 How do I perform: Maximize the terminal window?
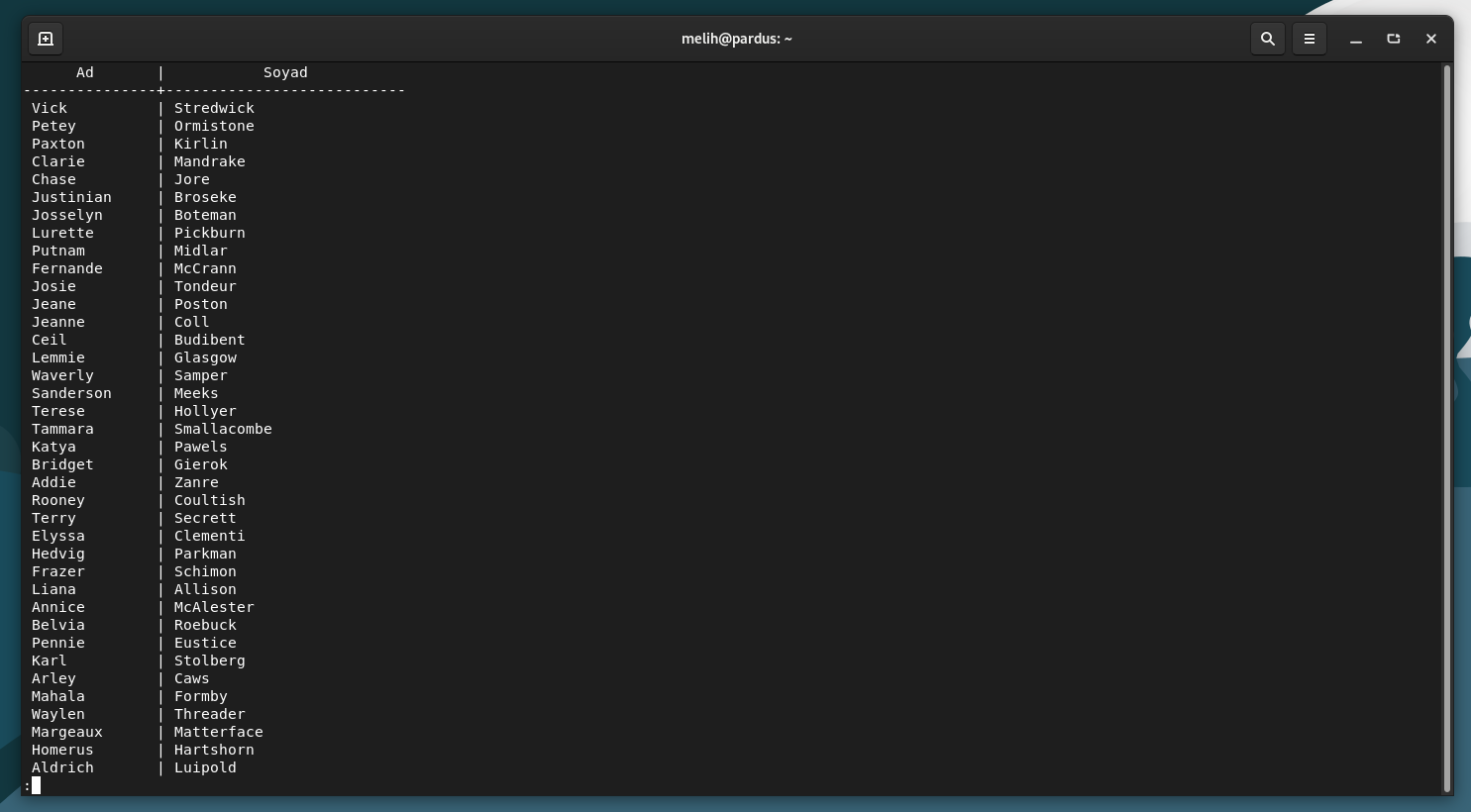(1393, 39)
